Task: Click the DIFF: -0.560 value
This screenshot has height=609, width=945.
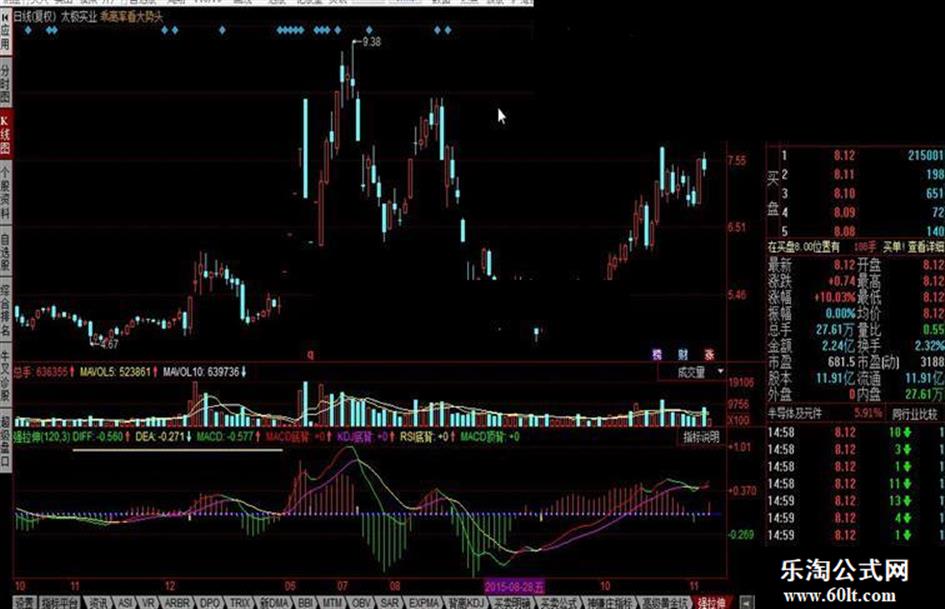Action: [x=98, y=437]
